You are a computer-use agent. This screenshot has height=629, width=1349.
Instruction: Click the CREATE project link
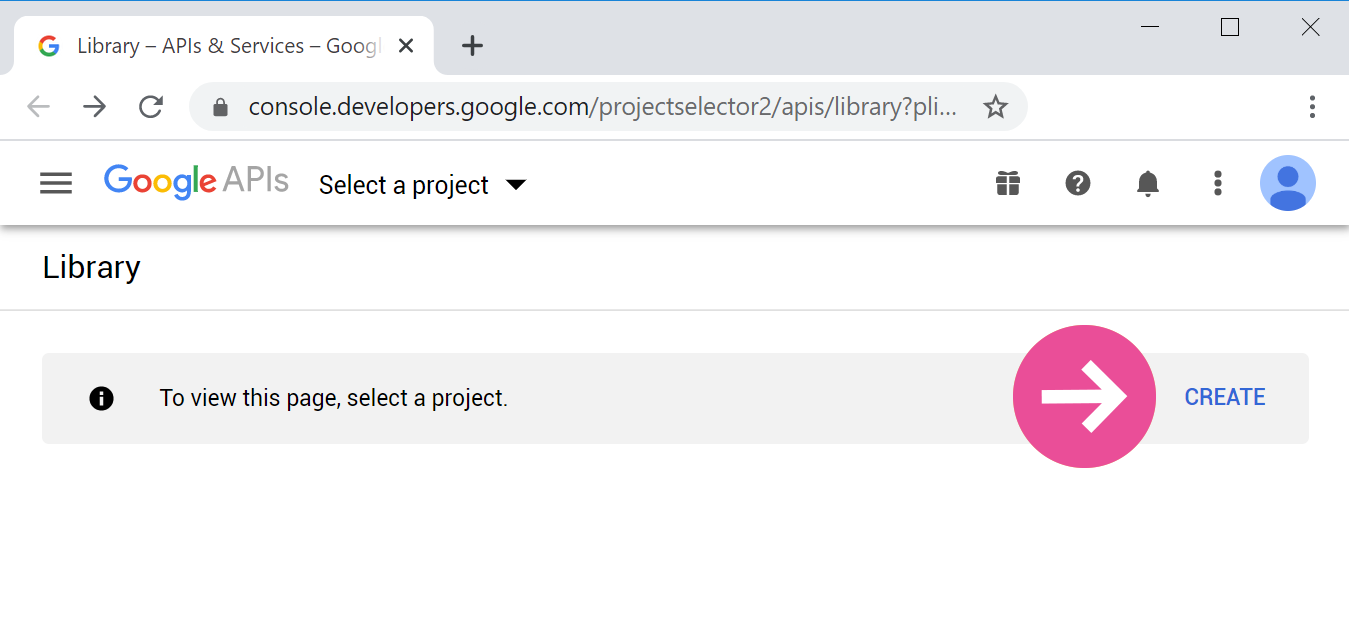[1225, 397]
